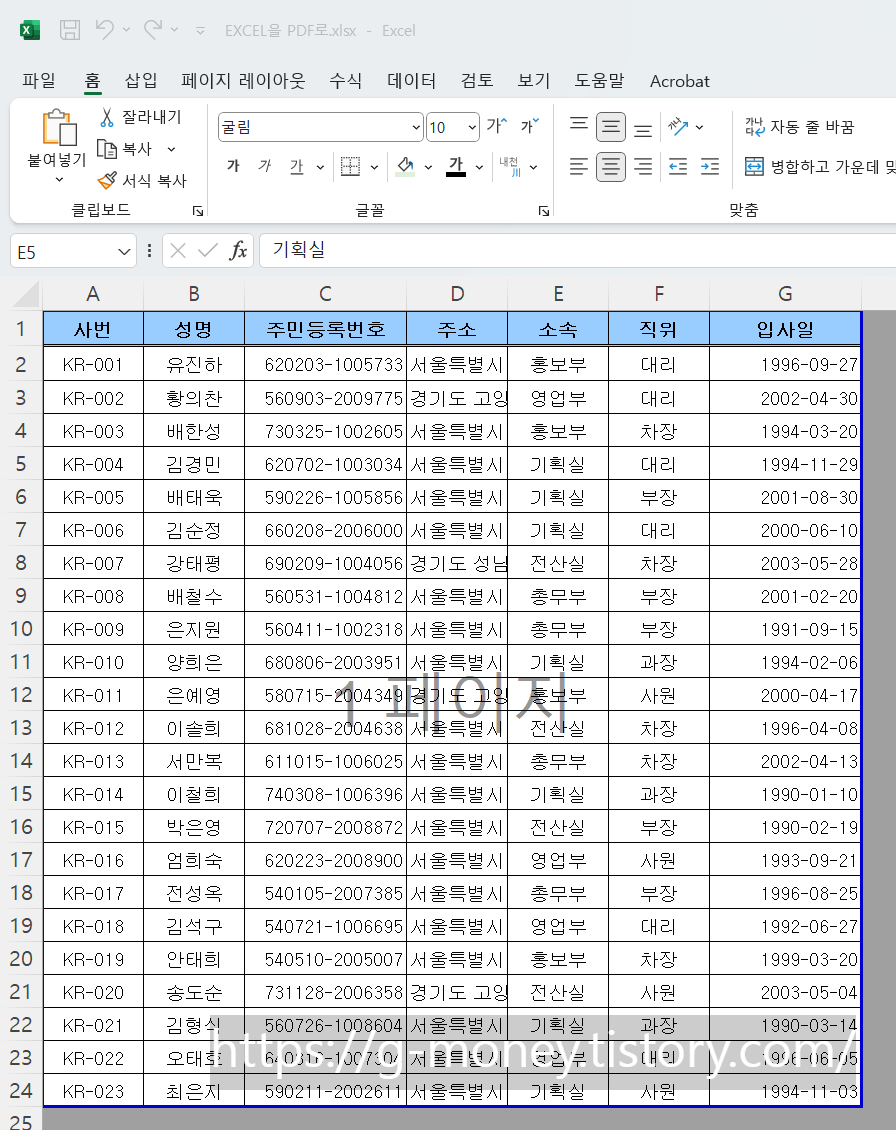The image size is (896, 1130).
Task: Click the Format Painter brush icon
Action: [x=107, y=180]
